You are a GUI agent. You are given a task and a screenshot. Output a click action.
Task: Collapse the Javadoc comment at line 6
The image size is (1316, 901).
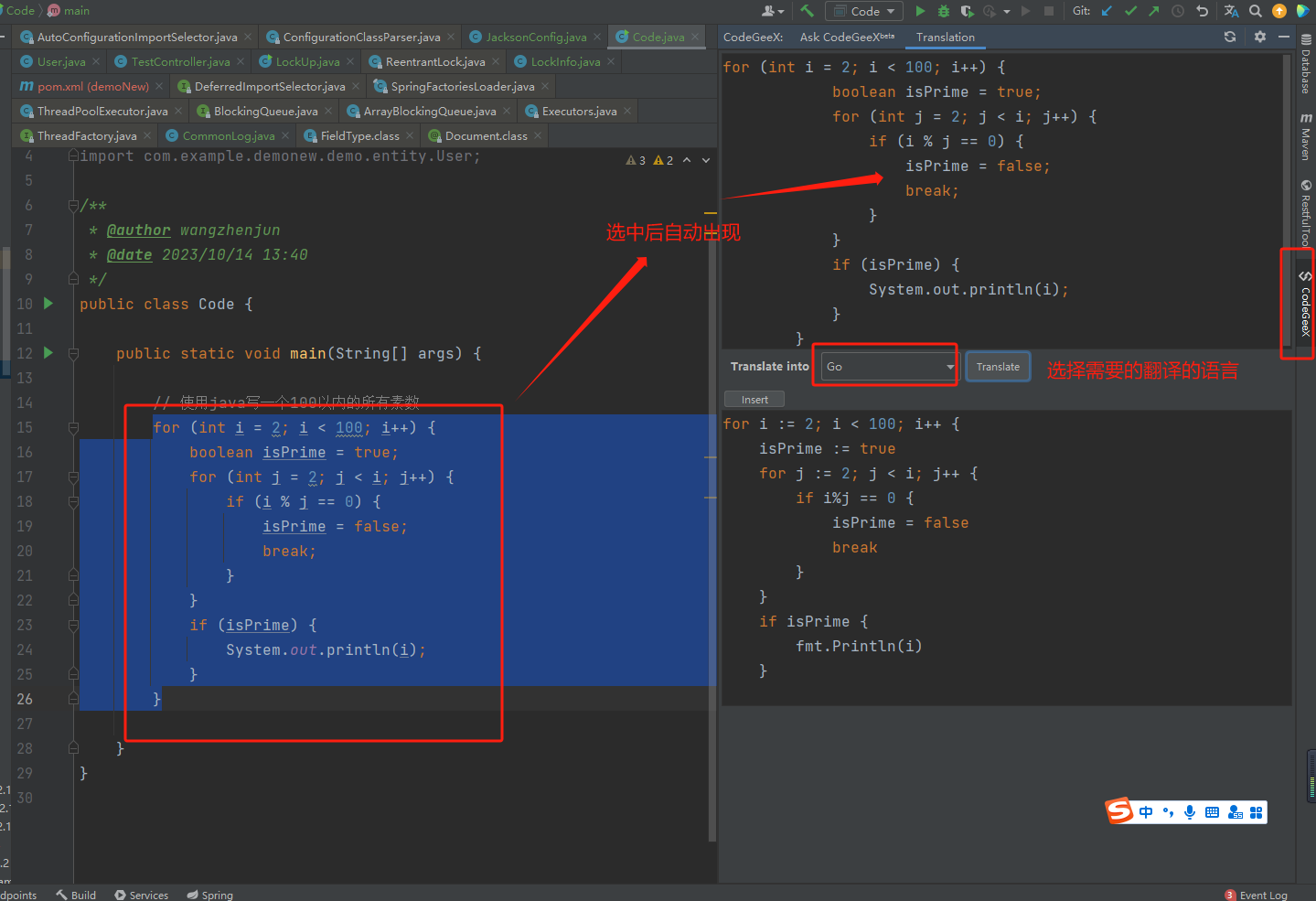tap(73, 206)
